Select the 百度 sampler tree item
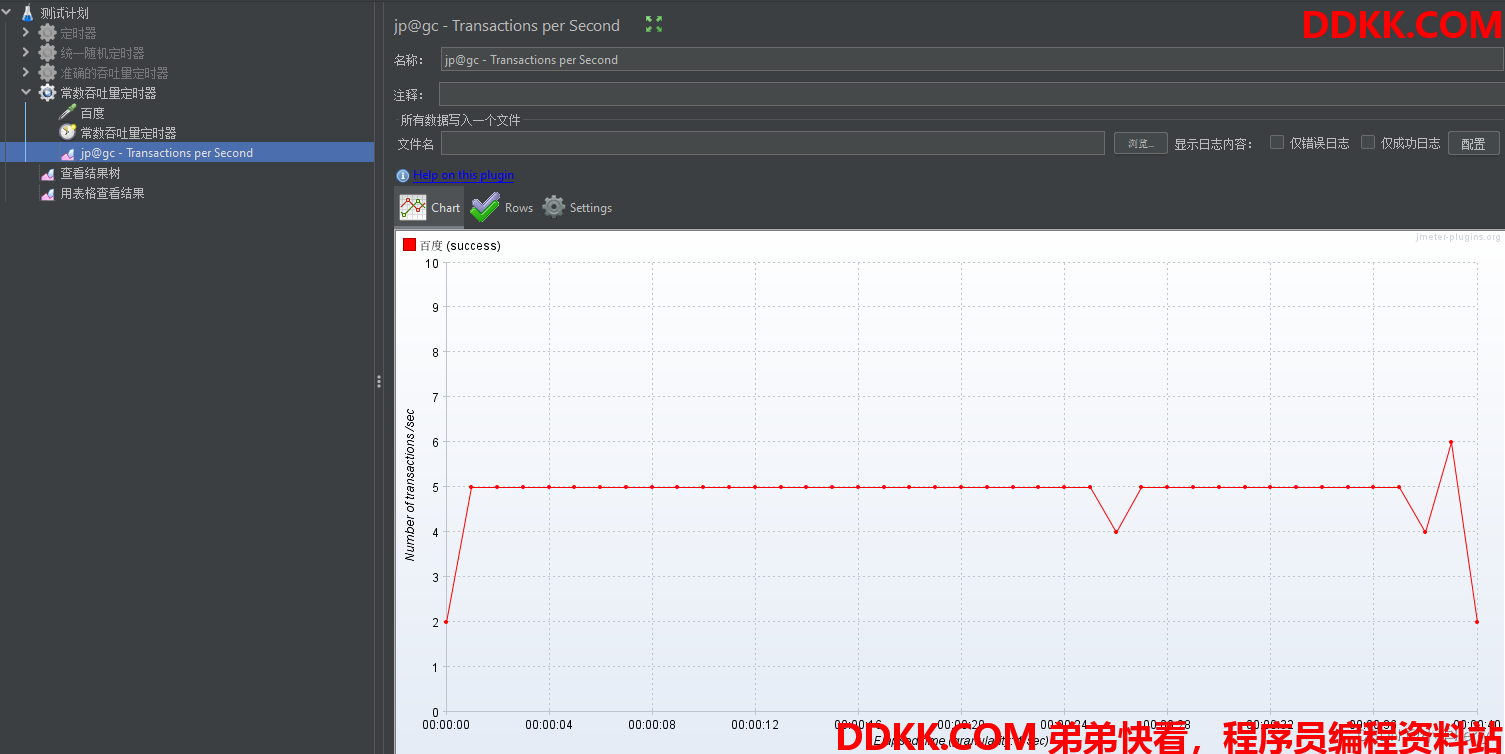The width and height of the screenshot is (1505, 754). 92,113
